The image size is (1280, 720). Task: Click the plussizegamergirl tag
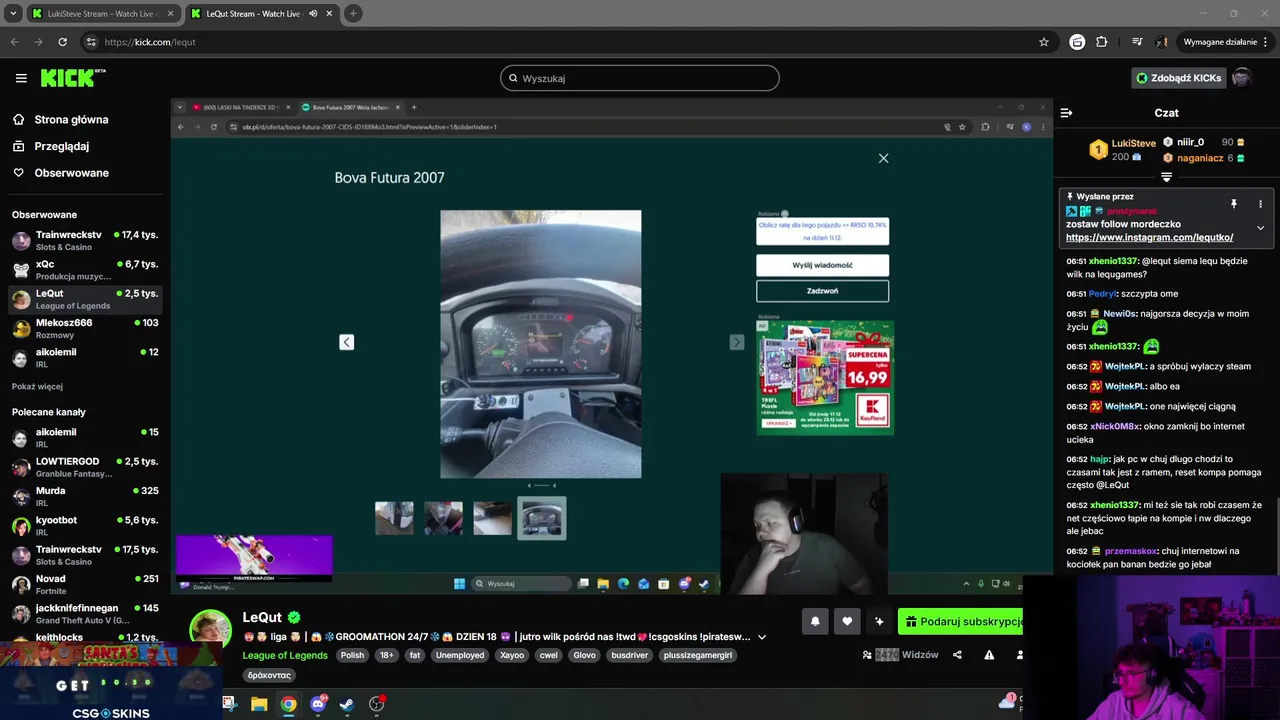pos(698,655)
